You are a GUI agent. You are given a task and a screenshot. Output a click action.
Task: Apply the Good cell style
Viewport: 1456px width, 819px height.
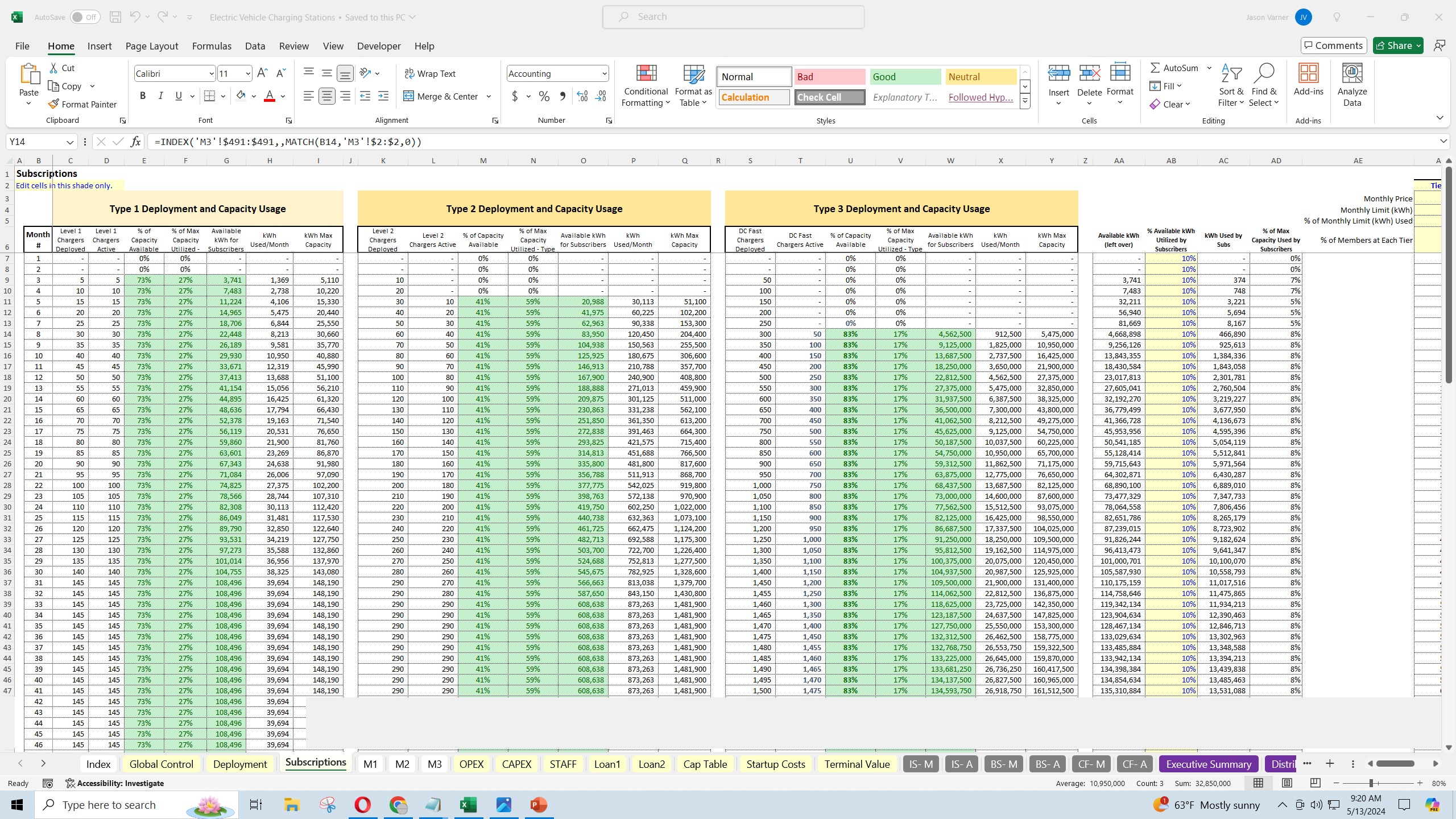905,77
